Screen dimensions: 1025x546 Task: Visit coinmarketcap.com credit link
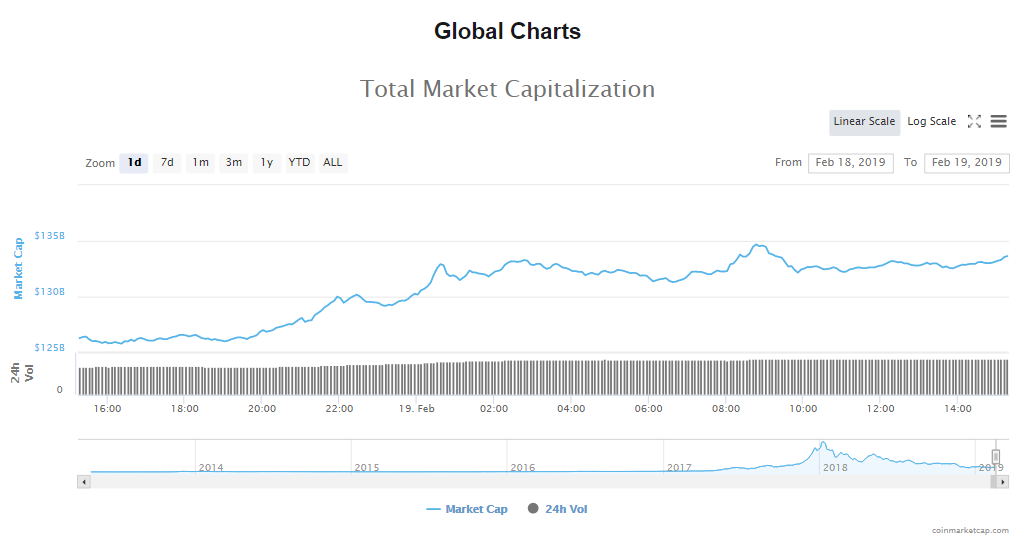tap(969, 531)
